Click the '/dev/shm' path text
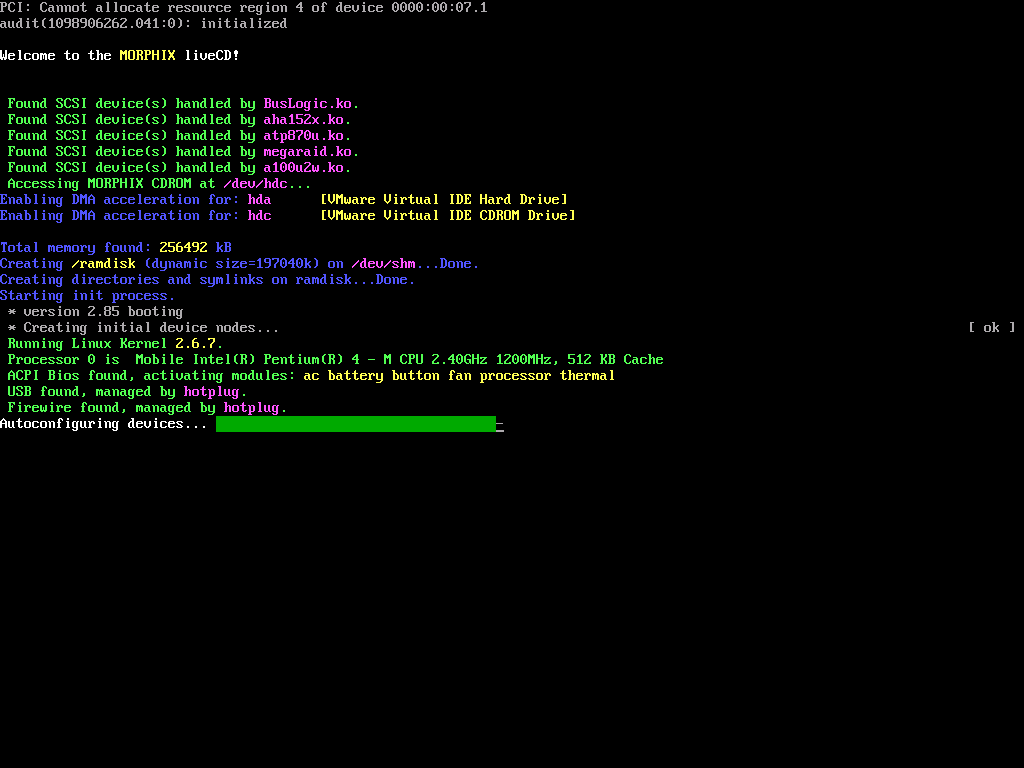1024x768 pixels. coord(383,264)
